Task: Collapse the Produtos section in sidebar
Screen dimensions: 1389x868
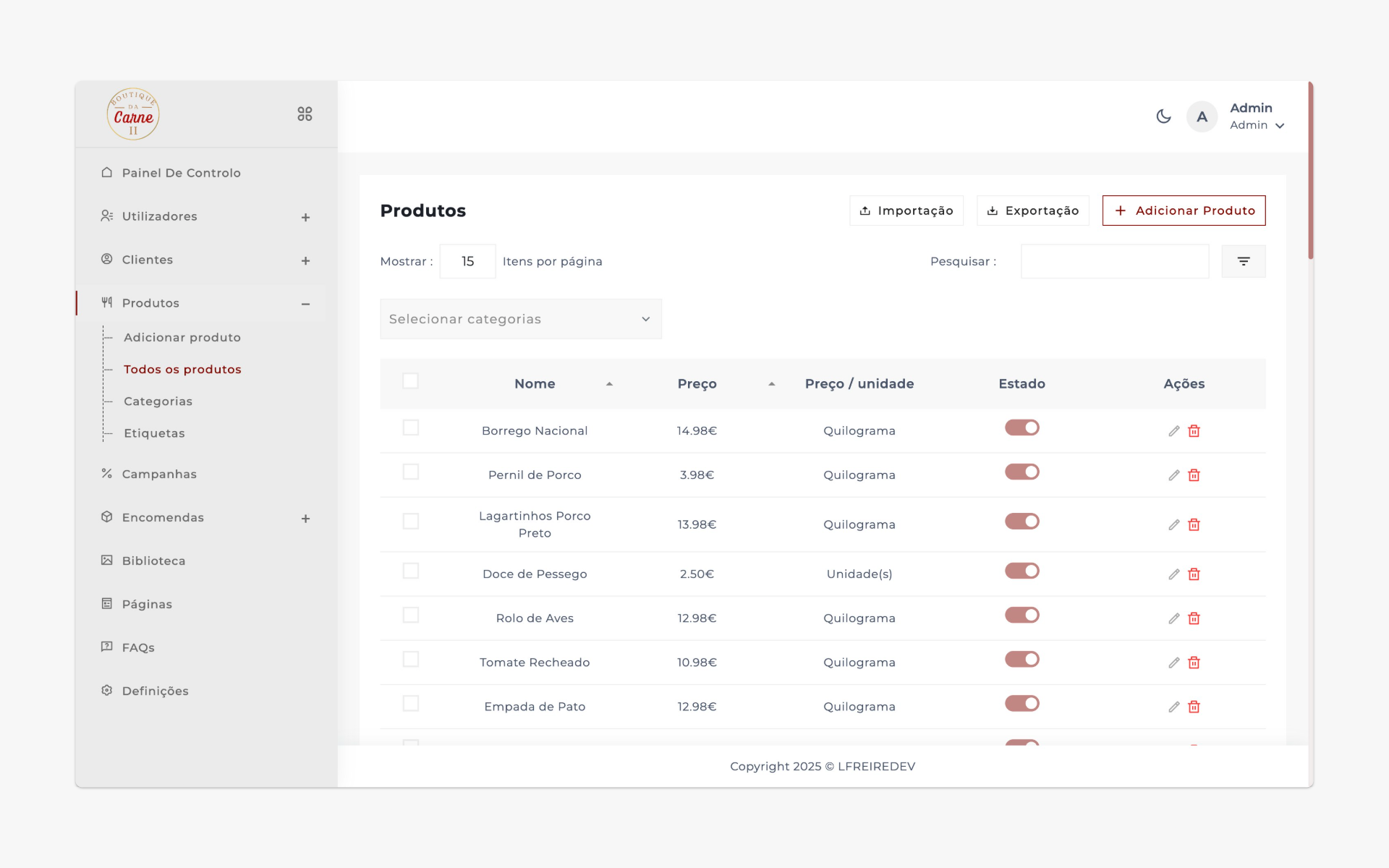Action: tap(306, 303)
